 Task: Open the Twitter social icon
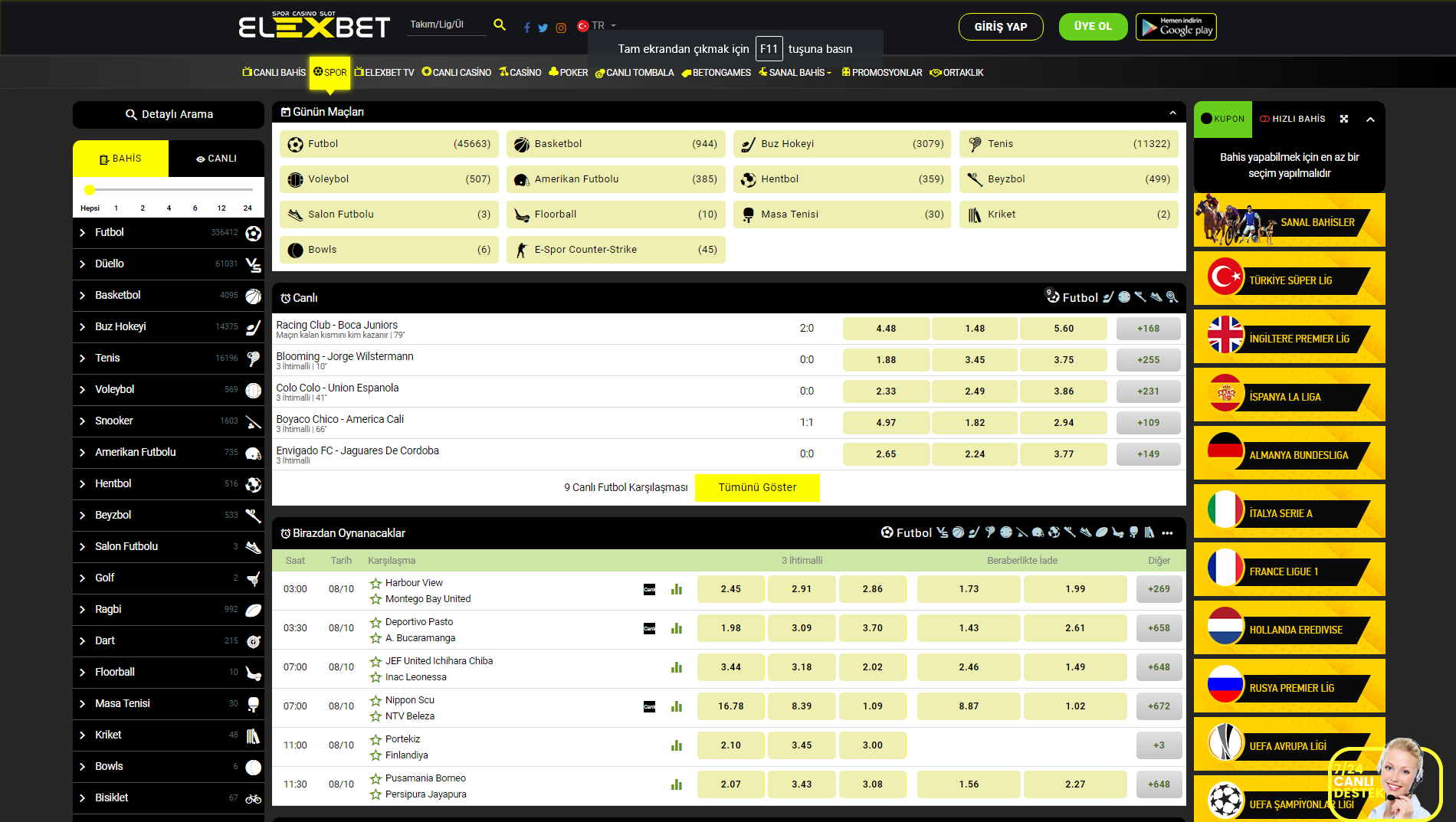(543, 28)
